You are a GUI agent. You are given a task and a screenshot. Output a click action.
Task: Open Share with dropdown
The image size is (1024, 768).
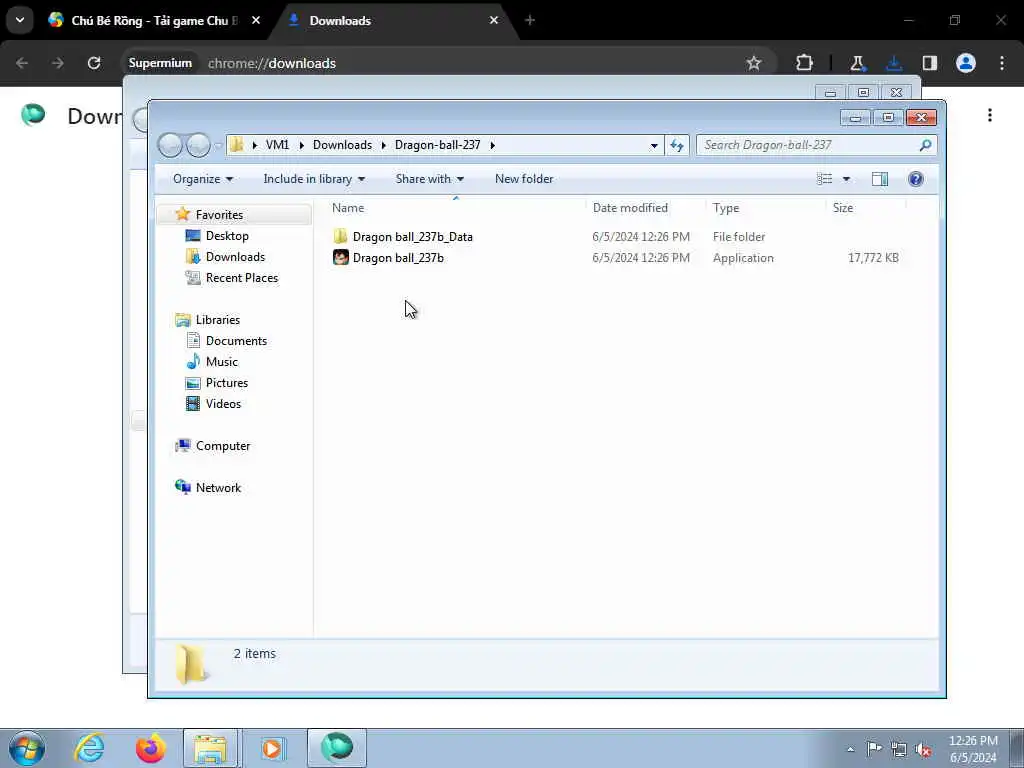pyautogui.click(x=430, y=179)
